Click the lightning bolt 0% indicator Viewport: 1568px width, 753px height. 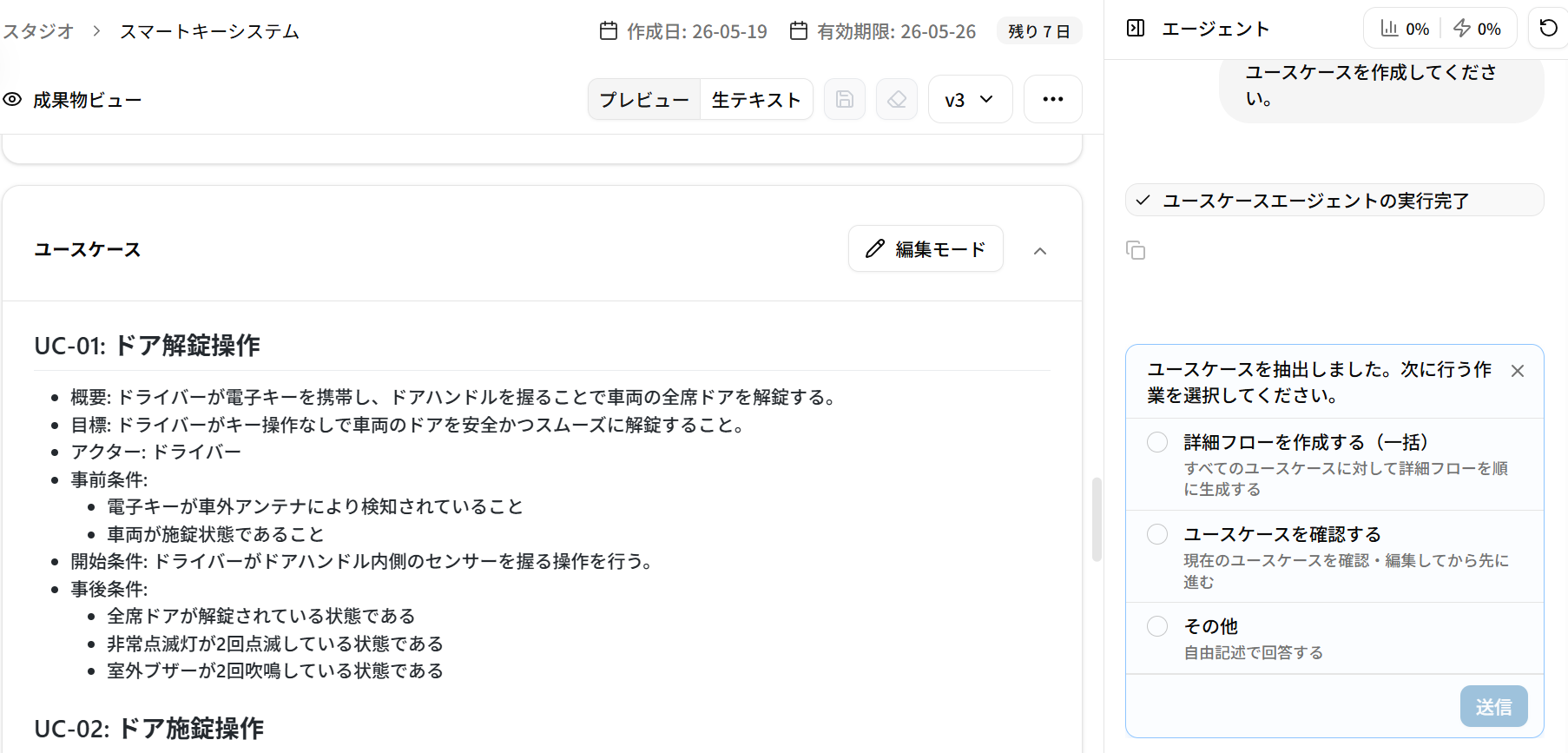(1477, 29)
